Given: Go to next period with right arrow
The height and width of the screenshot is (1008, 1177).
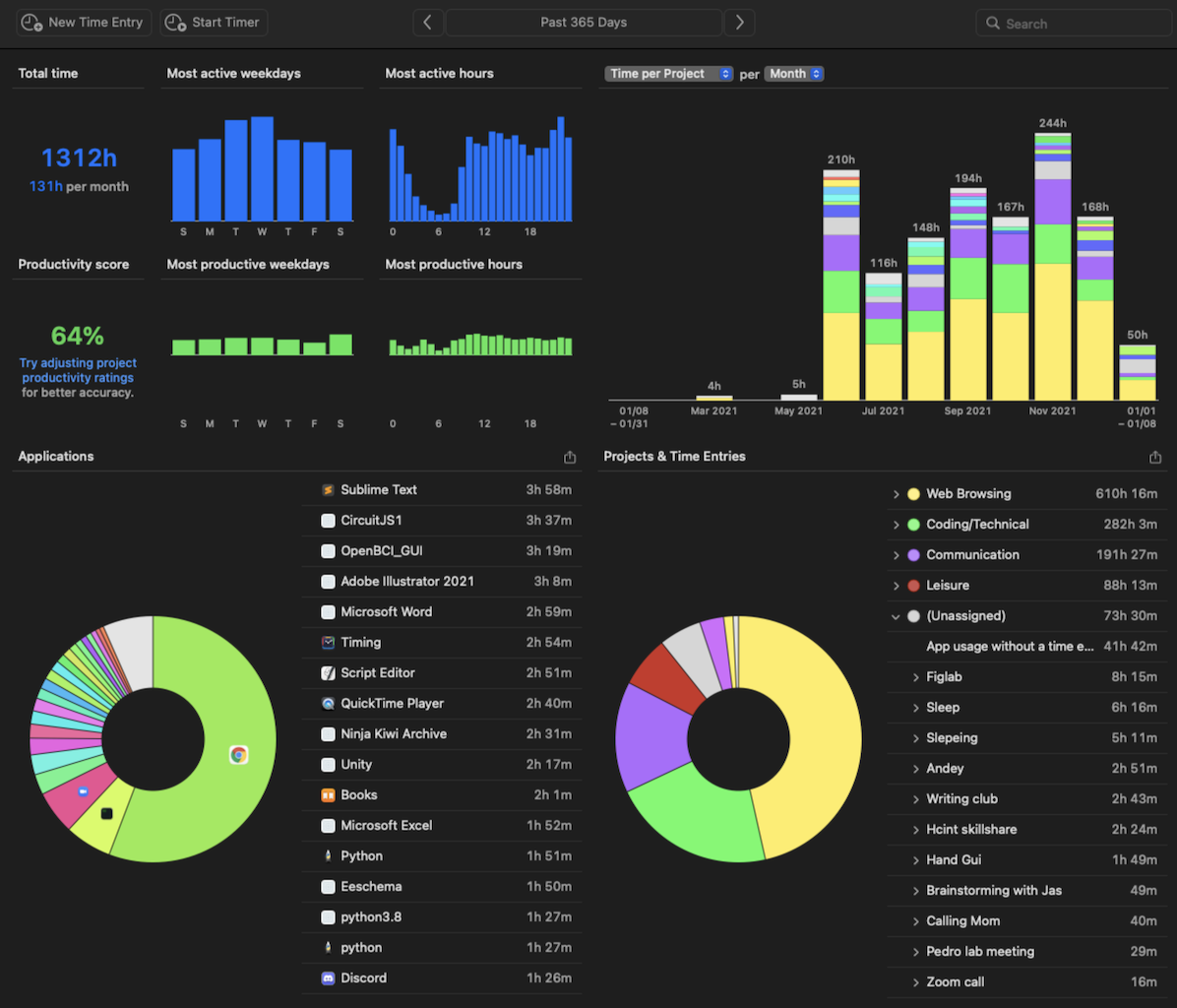Looking at the screenshot, I should click(739, 23).
